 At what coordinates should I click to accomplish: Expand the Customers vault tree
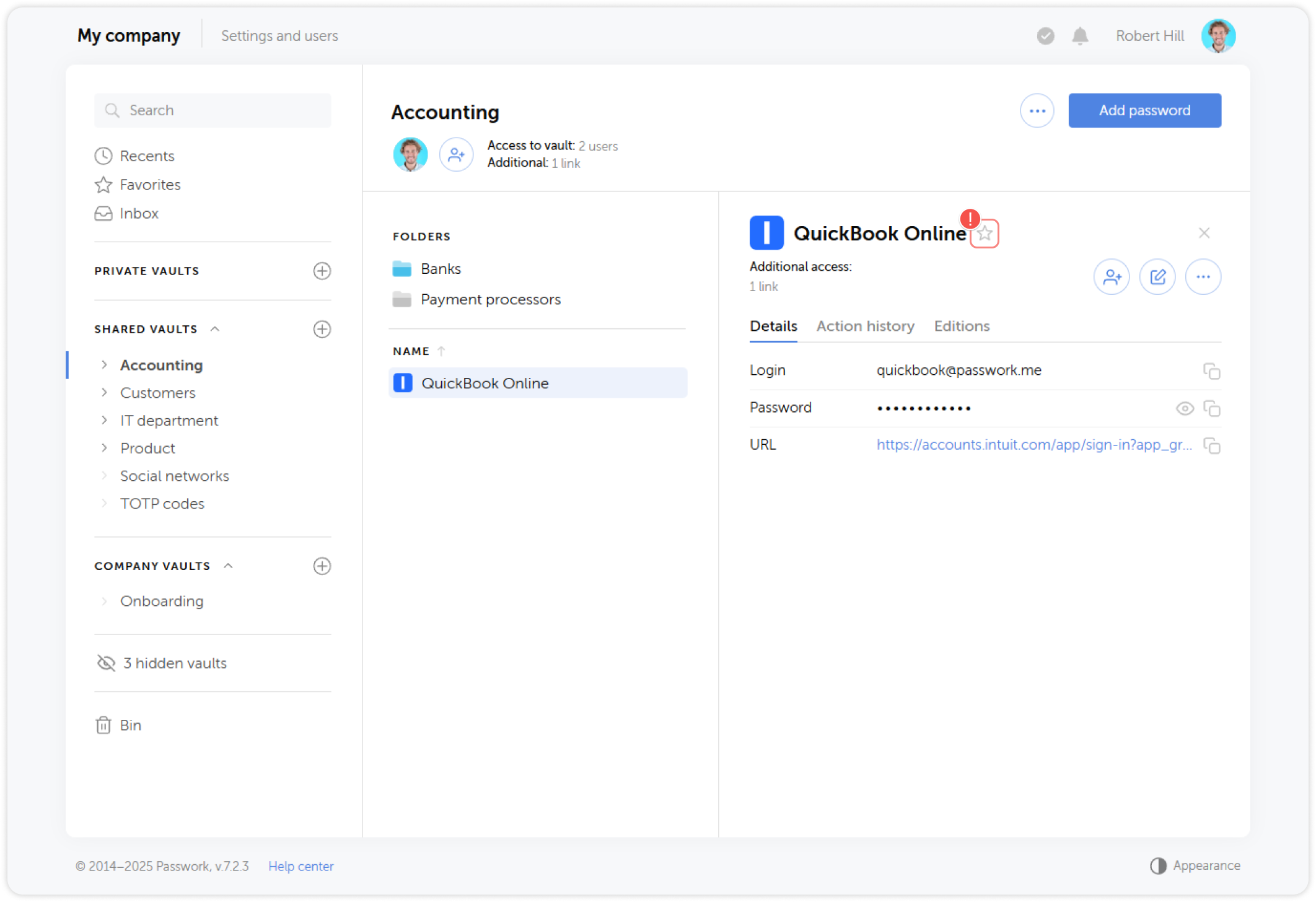tap(104, 393)
